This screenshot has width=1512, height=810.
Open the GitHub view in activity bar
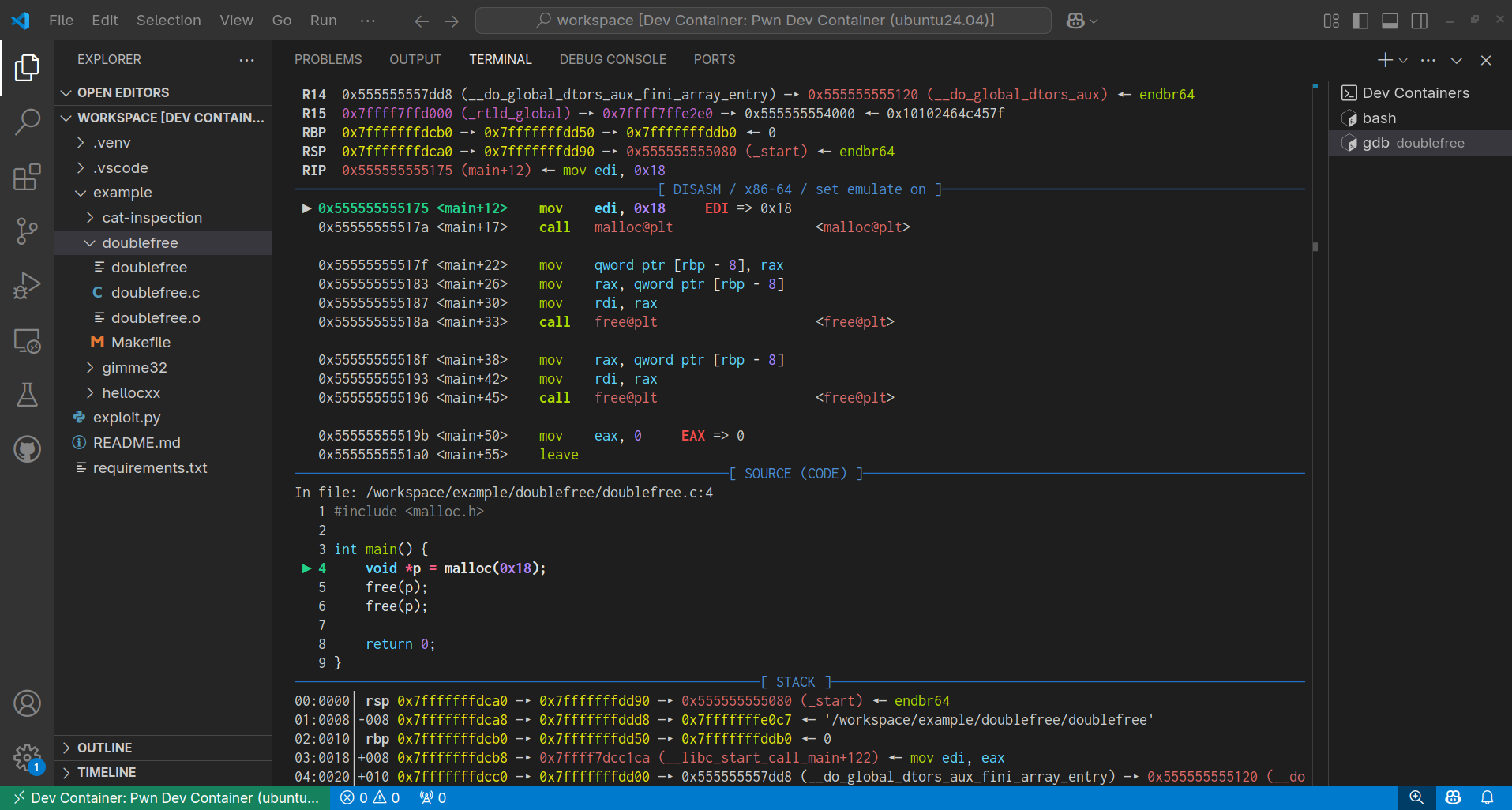coord(27,449)
